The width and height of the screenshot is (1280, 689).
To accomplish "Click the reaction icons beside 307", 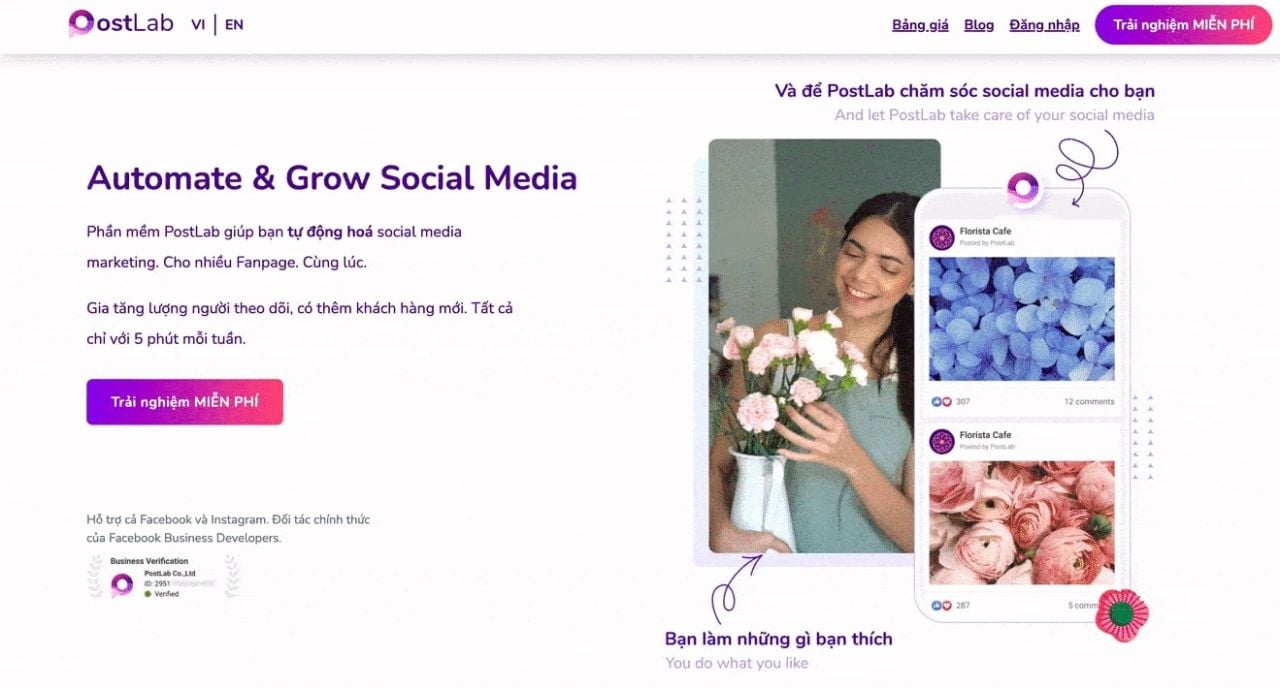I will pyautogui.click(x=941, y=401).
